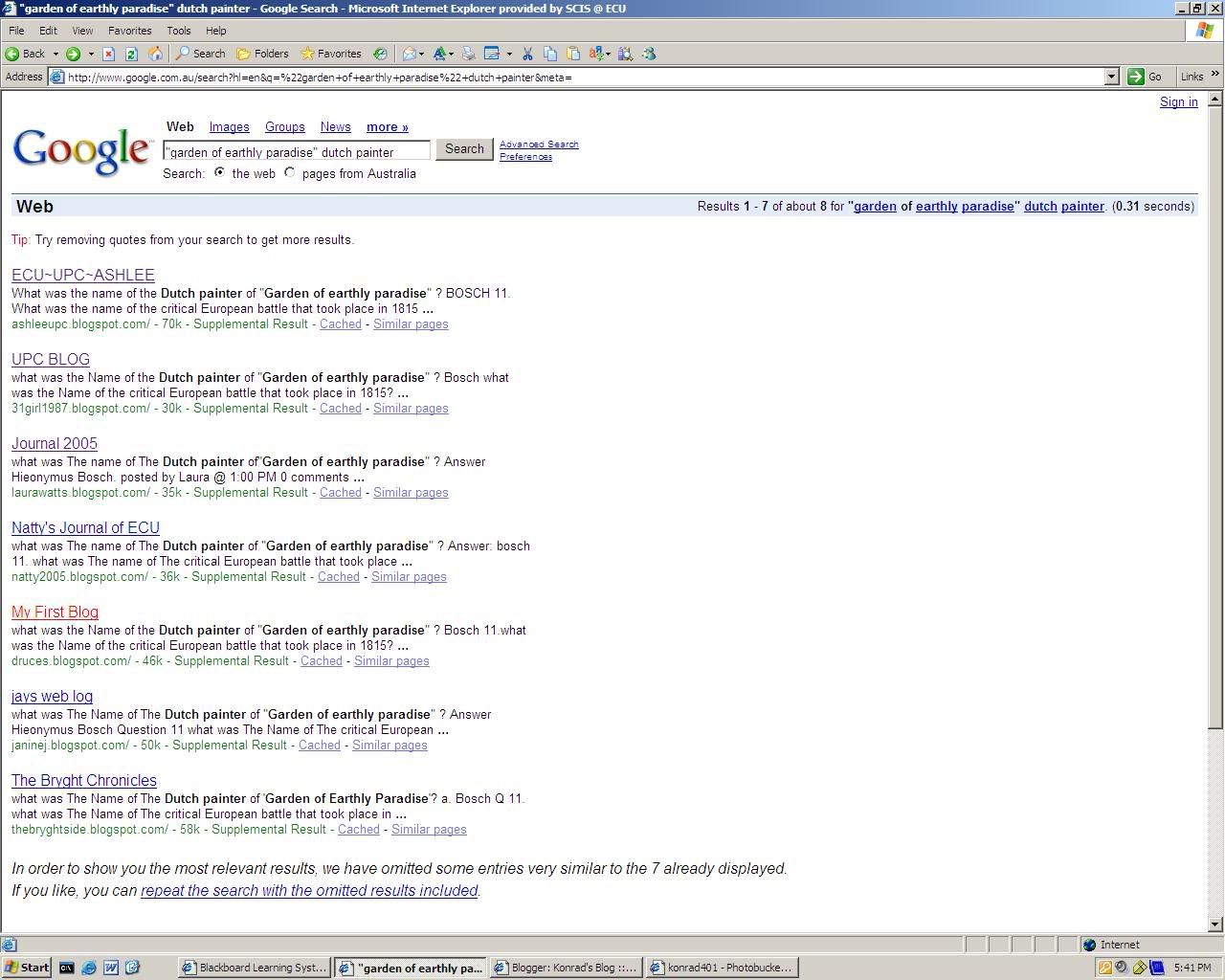The height and width of the screenshot is (980, 1225).
Task: Switch to Google Images search
Action: pos(229,127)
